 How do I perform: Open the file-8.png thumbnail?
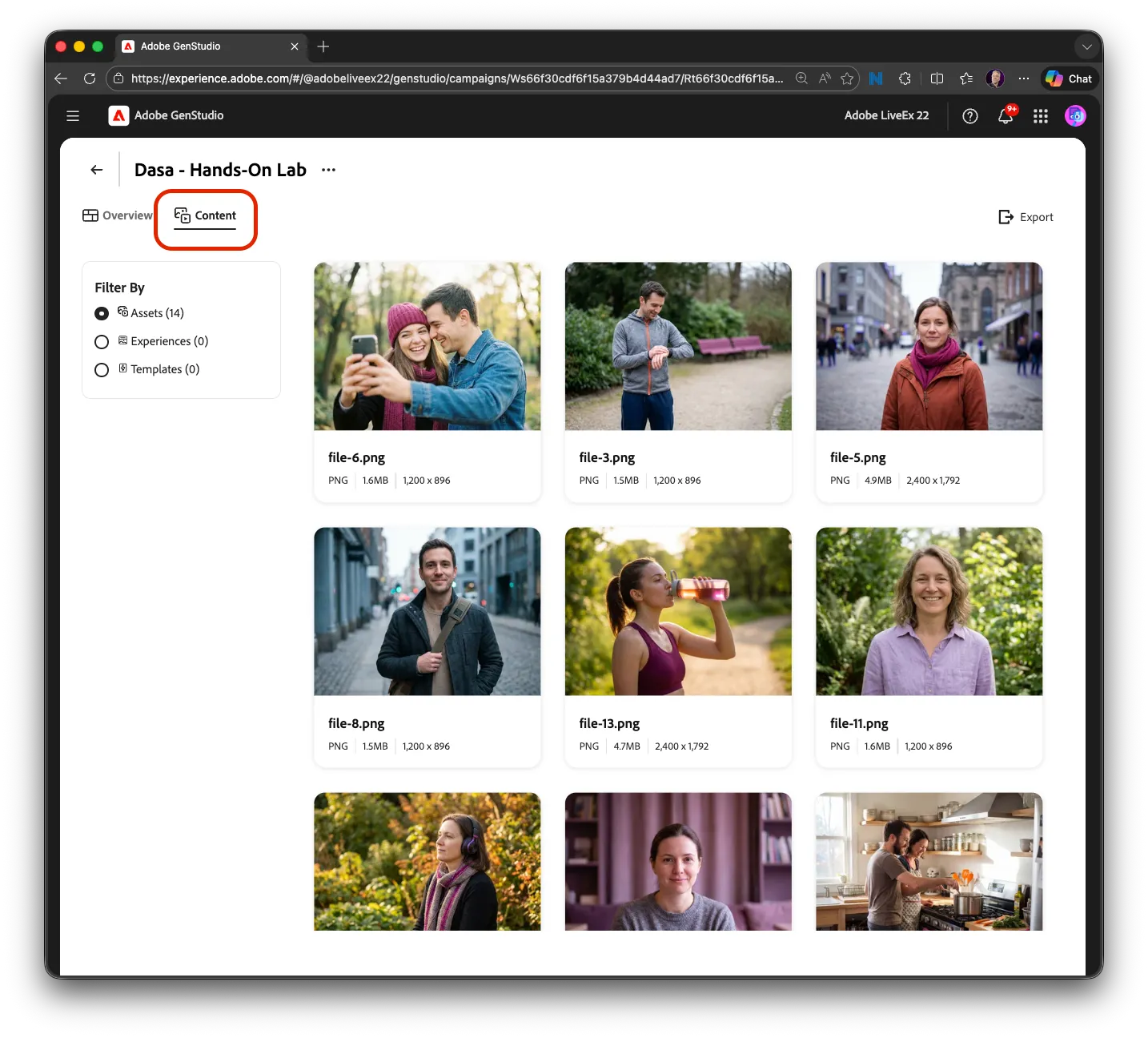(427, 612)
